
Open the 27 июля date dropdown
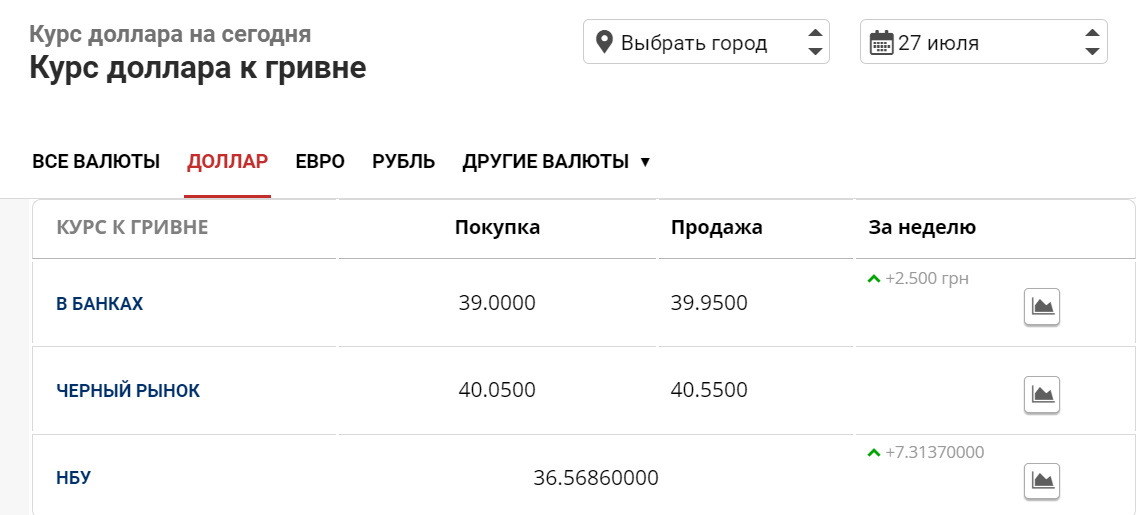click(x=983, y=43)
